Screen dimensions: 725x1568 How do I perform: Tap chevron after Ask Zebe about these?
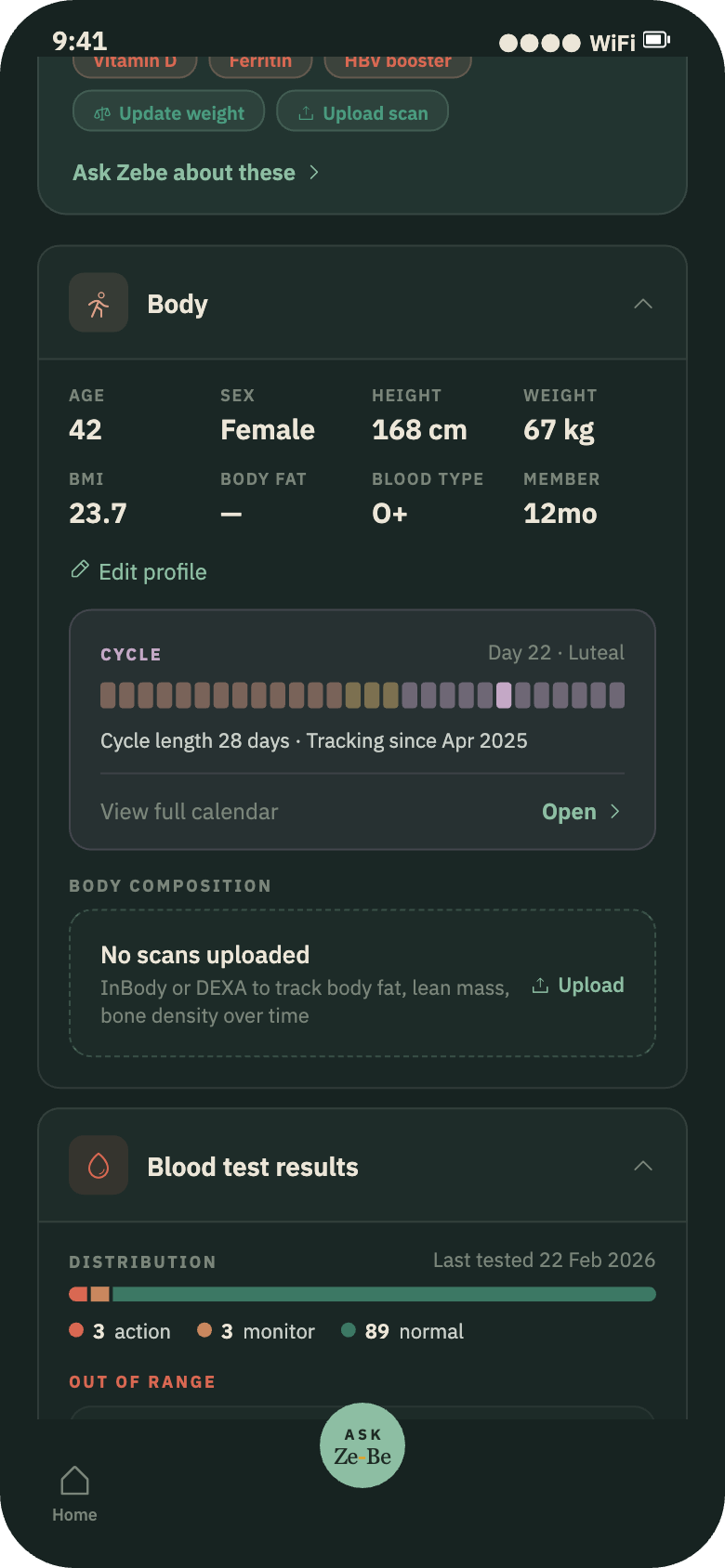pos(314,173)
